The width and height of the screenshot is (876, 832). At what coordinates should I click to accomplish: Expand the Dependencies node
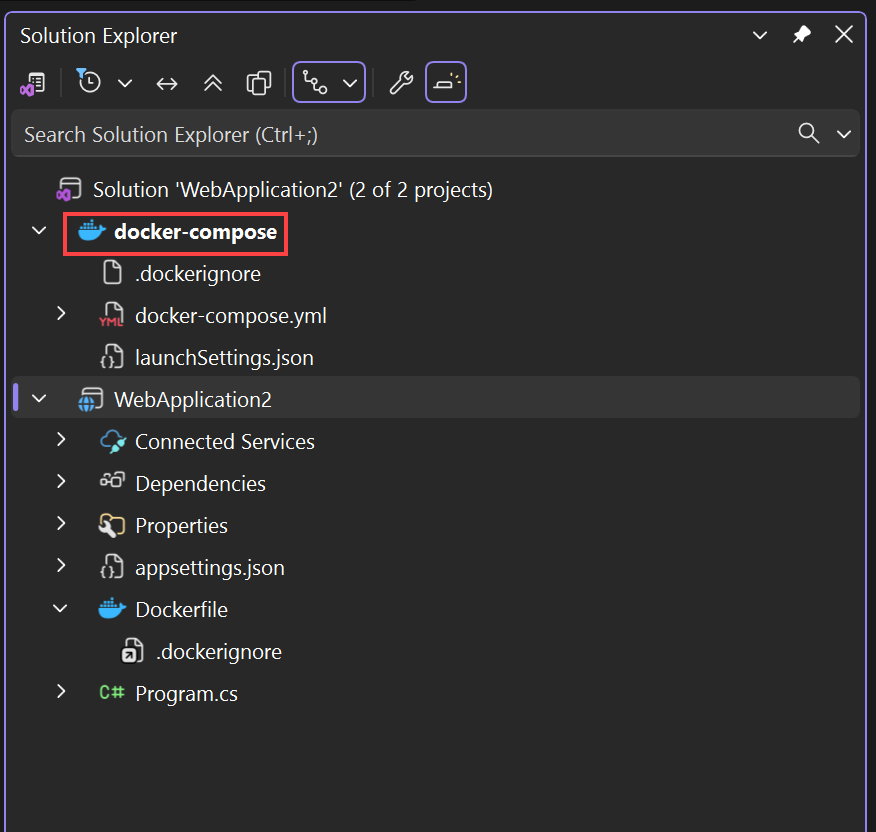[x=61, y=483]
